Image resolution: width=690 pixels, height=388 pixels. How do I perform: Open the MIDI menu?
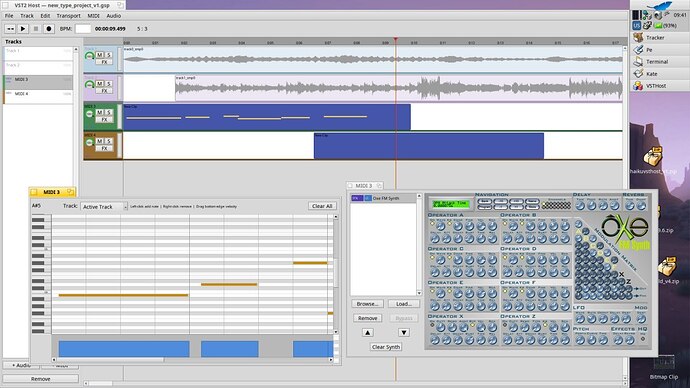tap(93, 15)
